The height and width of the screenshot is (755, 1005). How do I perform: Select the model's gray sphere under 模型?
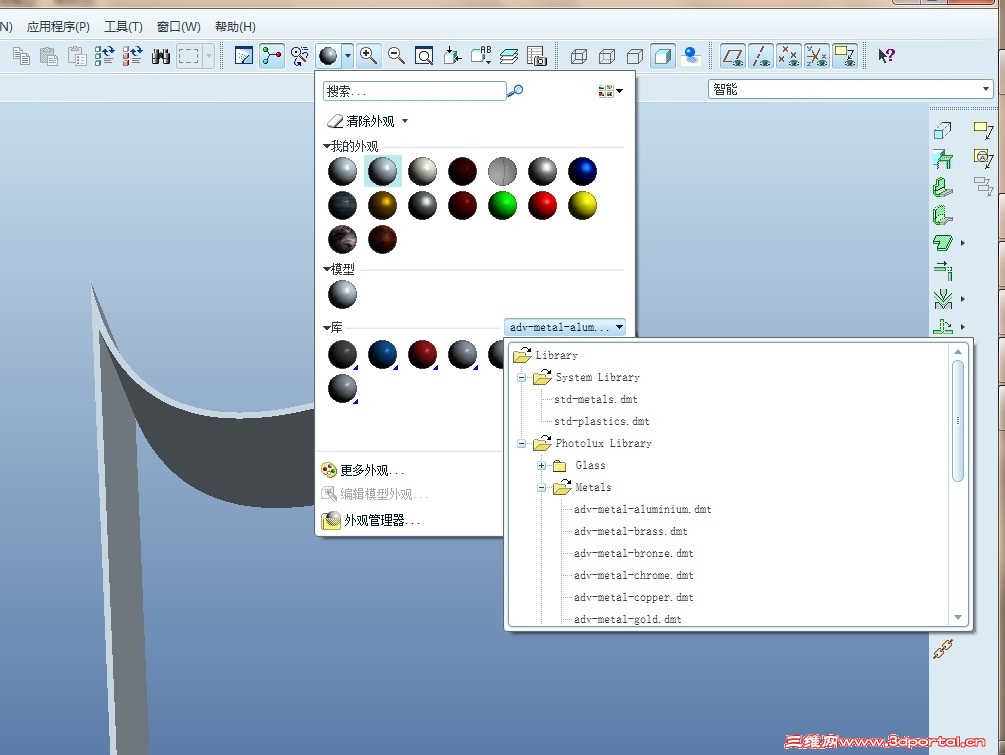[342, 295]
